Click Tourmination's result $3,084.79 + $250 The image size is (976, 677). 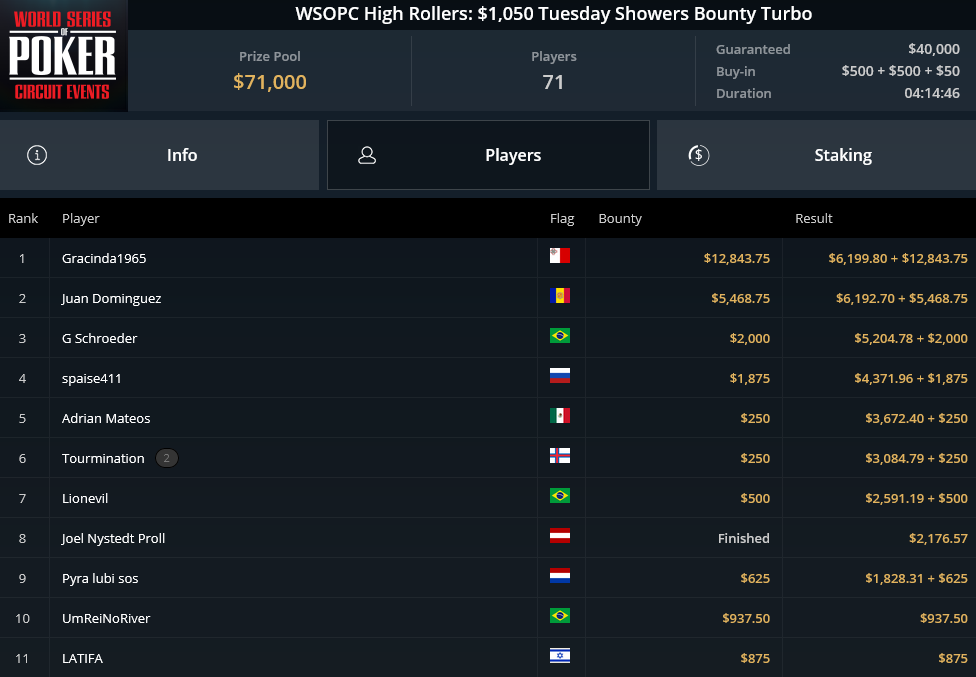916,459
